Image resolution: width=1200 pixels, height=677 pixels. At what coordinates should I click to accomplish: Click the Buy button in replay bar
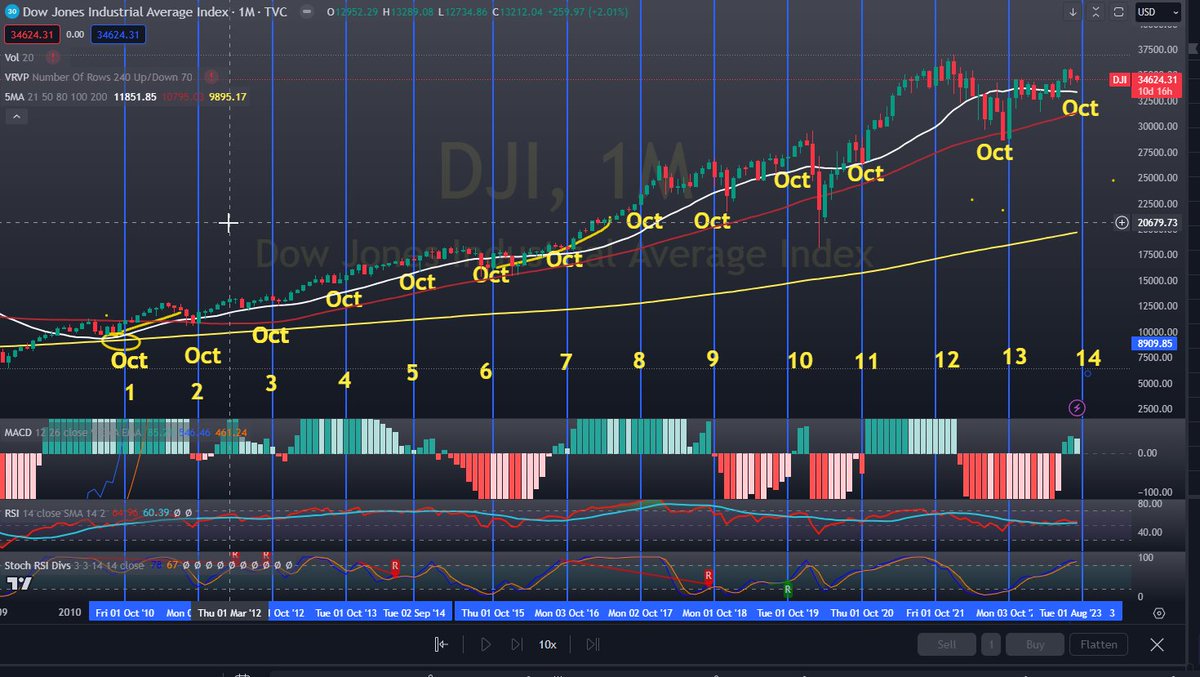tap(1034, 644)
